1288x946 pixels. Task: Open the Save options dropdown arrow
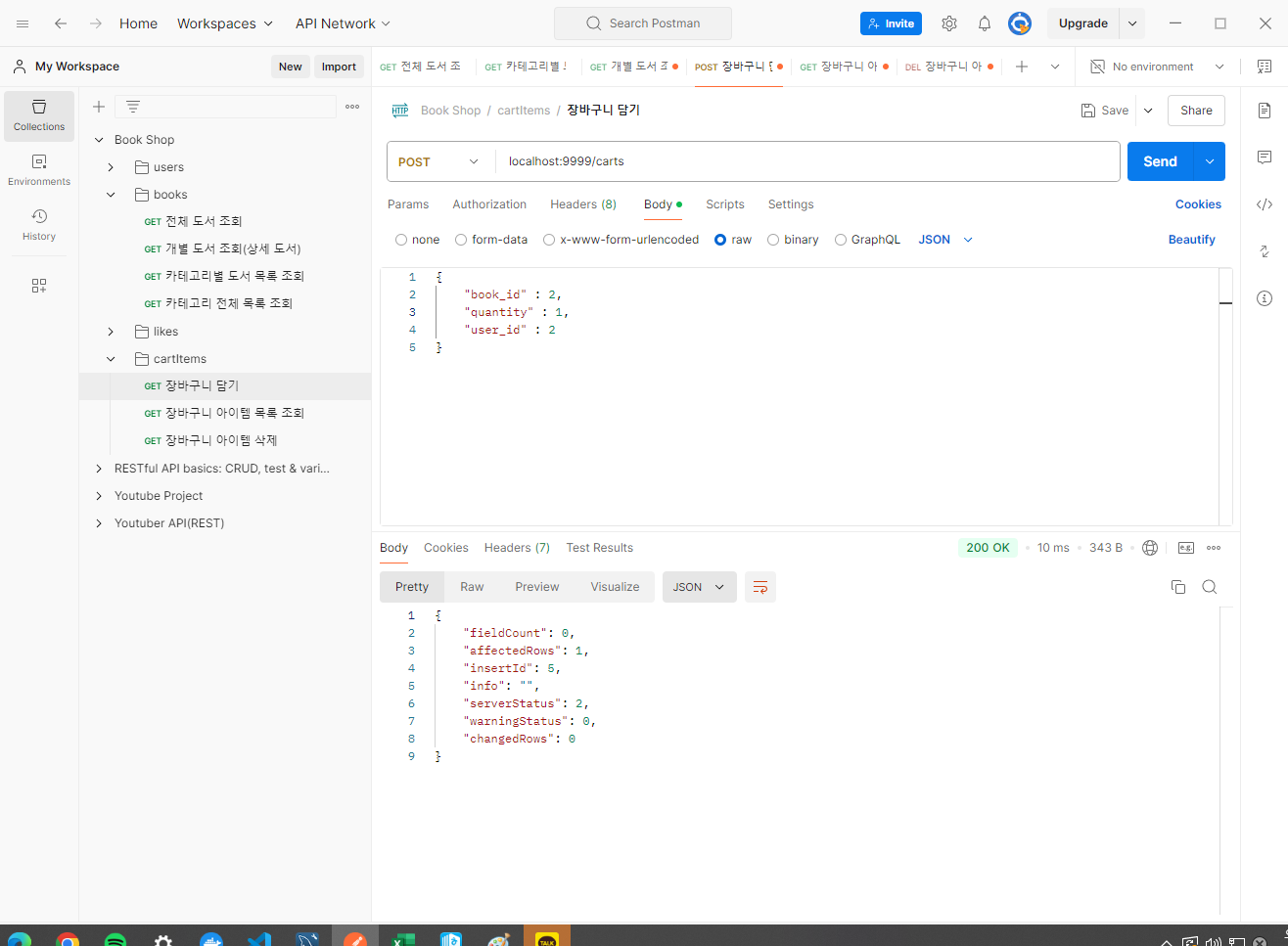[x=1148, y=111]
